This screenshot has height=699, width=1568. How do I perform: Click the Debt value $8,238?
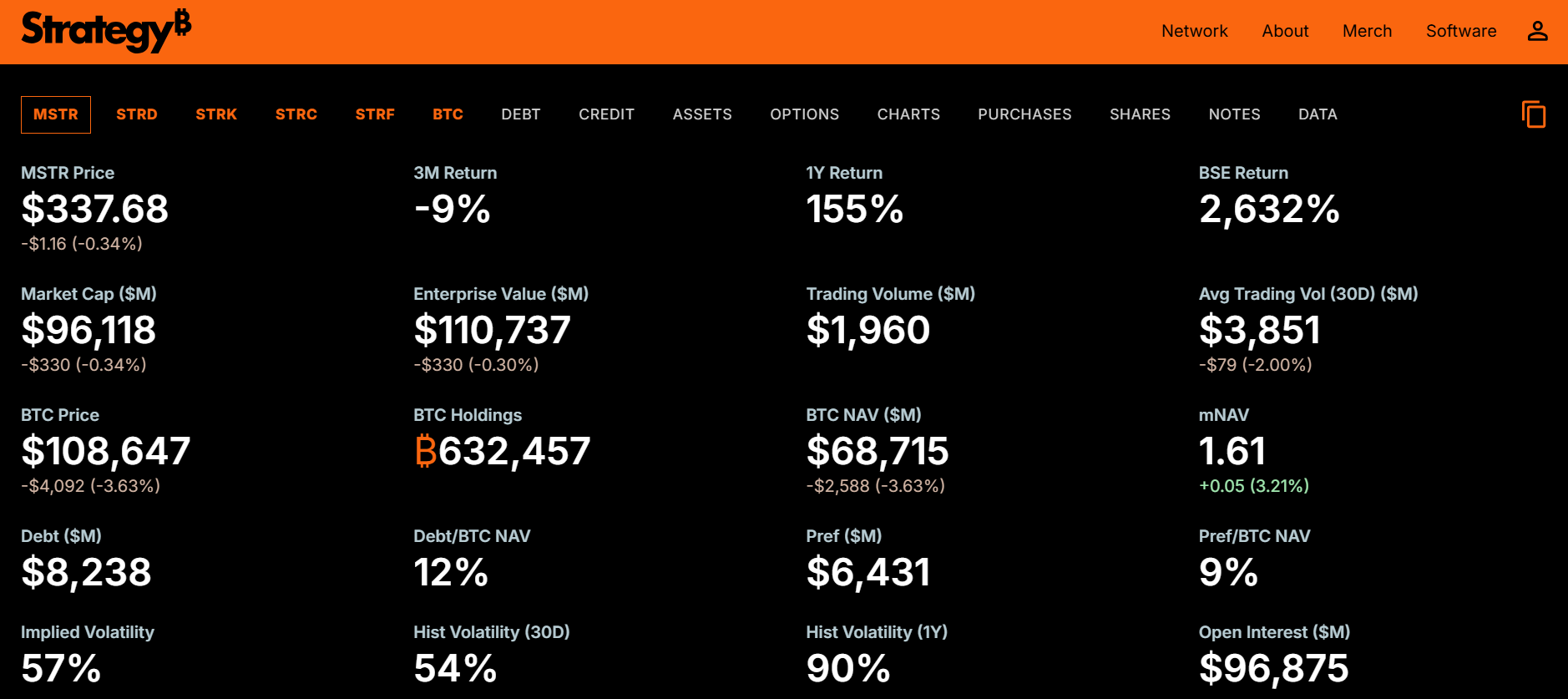[87, 572]
